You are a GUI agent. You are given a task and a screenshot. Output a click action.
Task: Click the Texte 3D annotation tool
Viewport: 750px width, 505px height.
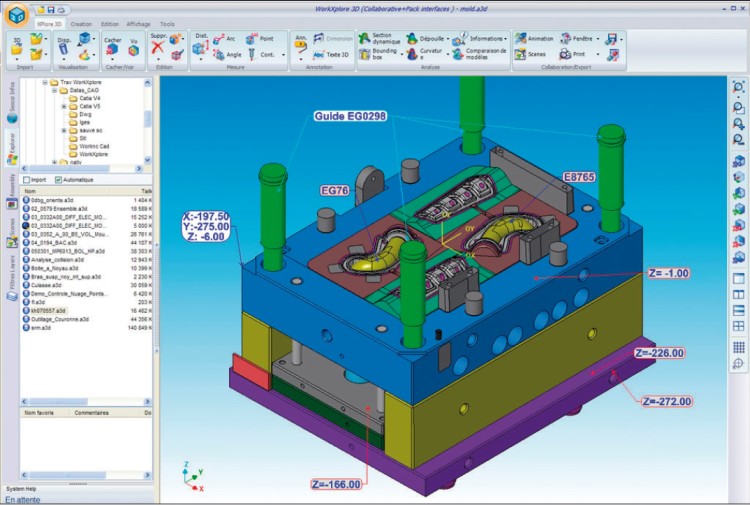332,55
